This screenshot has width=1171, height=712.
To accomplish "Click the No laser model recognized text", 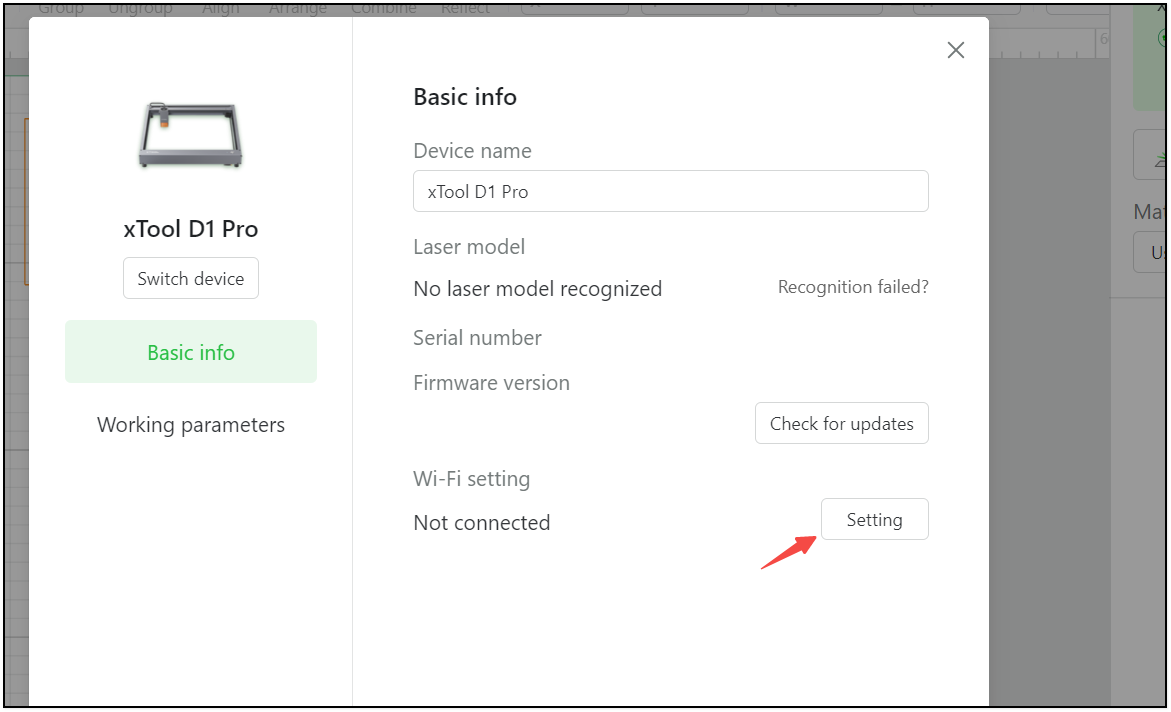I will pos(537,289).
